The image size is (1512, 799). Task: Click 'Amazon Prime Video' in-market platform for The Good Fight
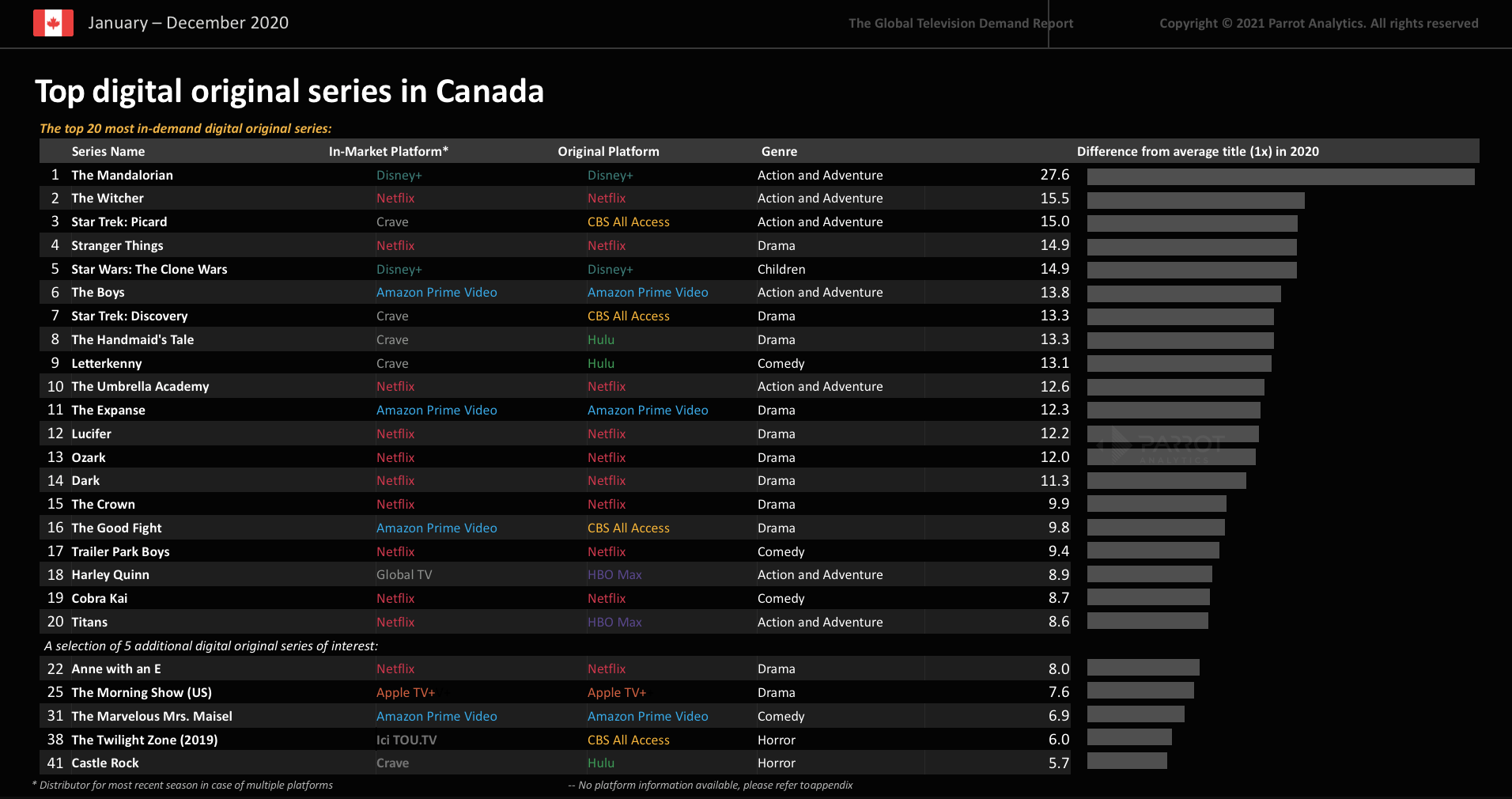[x=437, y=528]
